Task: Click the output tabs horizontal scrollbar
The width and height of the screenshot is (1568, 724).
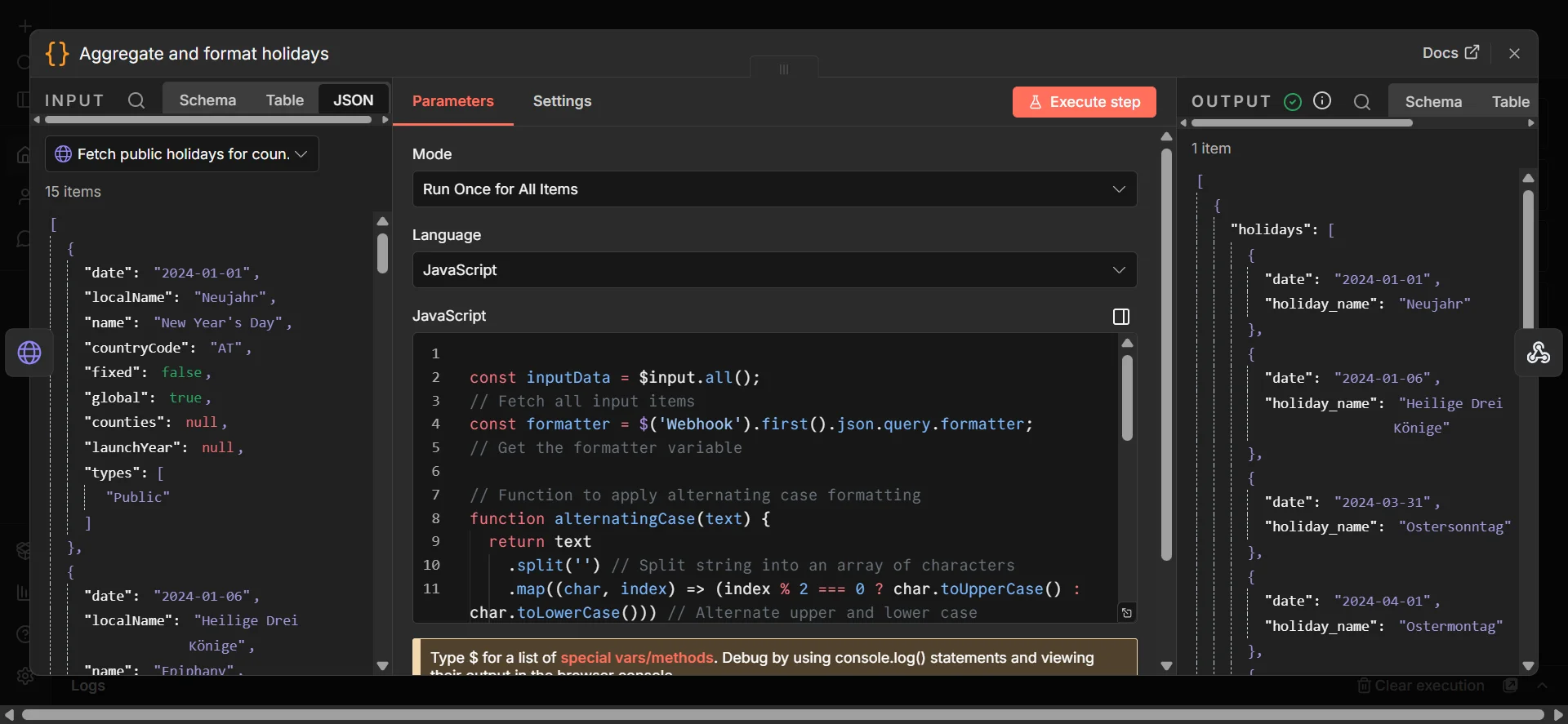Action: (x=1302, y=123)
